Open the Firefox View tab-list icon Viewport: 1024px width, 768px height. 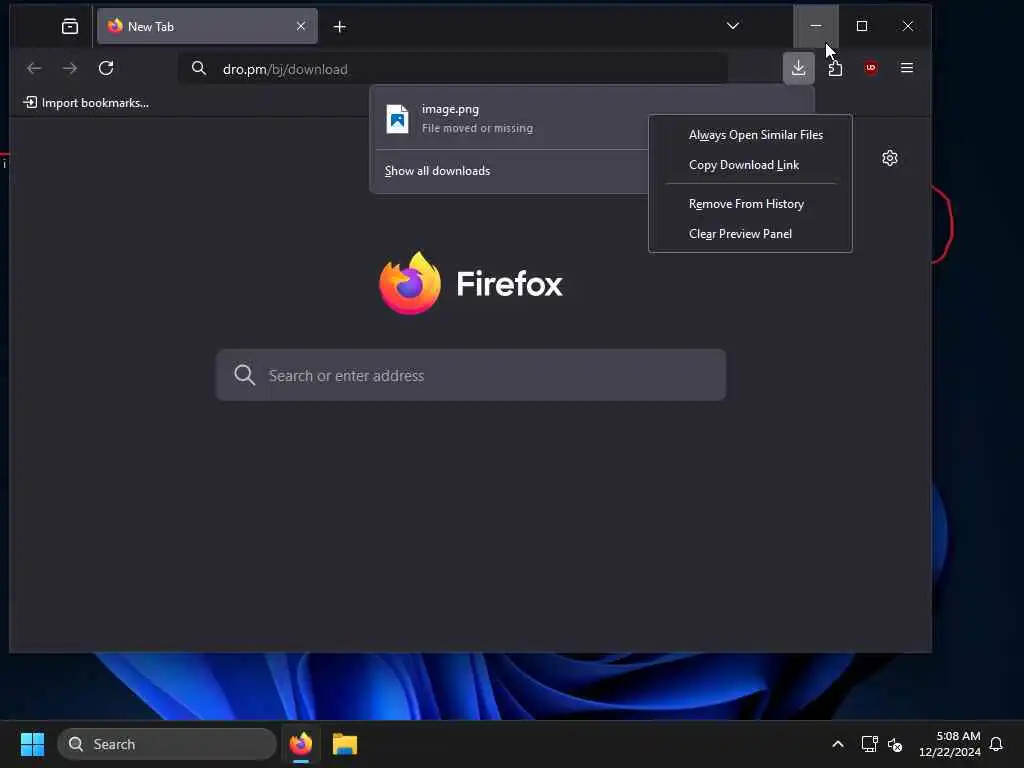click(x=70, y=27)
